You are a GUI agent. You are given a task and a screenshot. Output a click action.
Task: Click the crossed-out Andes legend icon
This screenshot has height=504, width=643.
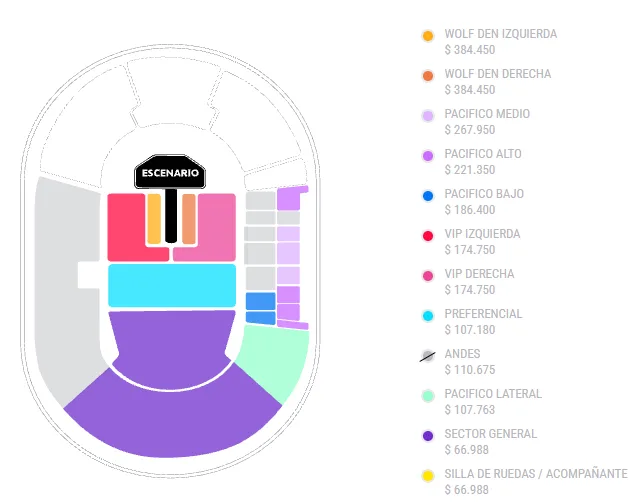(x=428, y=356)
